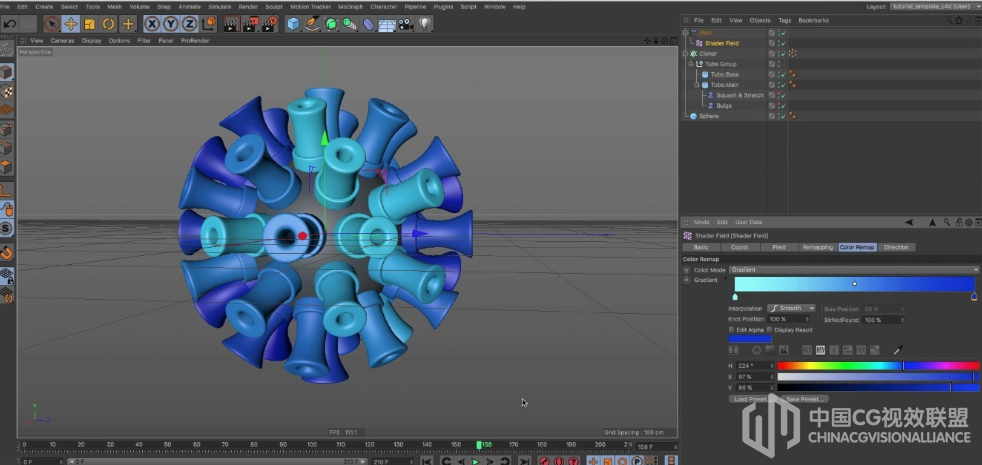Screen dimensions: 982x465
Task: Render the active view
Action: (232, 24)
